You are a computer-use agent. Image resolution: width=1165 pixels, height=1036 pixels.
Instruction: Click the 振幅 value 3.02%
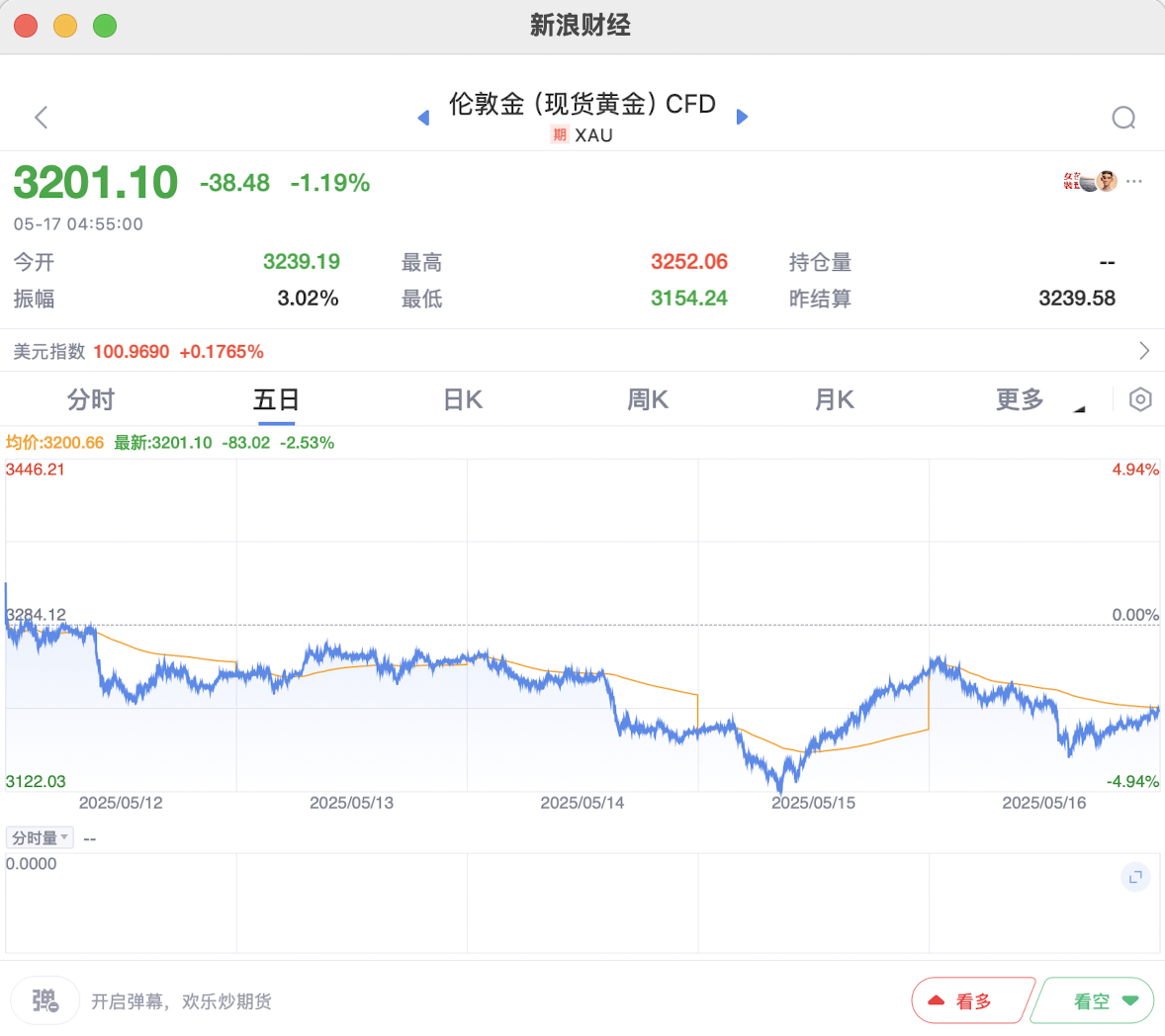pos(309,299)
